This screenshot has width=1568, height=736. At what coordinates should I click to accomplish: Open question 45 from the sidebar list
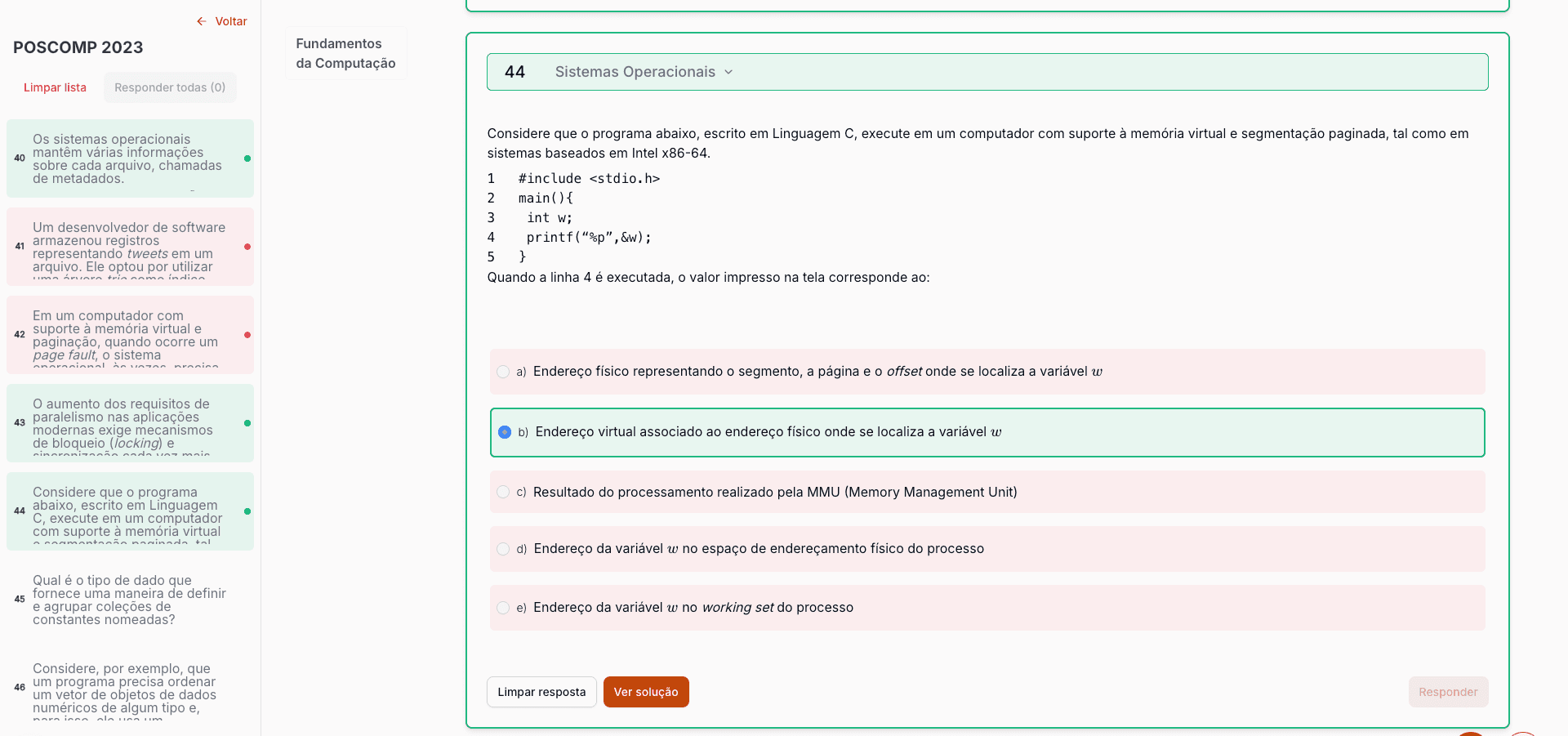(x=130, y=600)
